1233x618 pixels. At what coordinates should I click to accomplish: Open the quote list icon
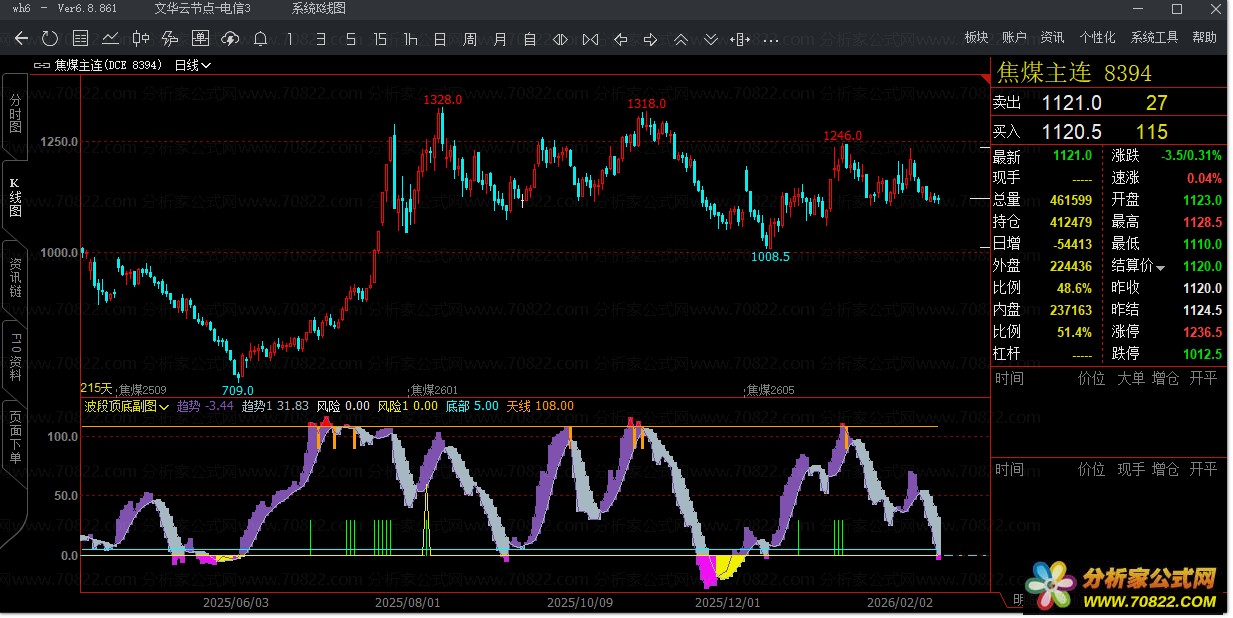(x=81, y=39)
